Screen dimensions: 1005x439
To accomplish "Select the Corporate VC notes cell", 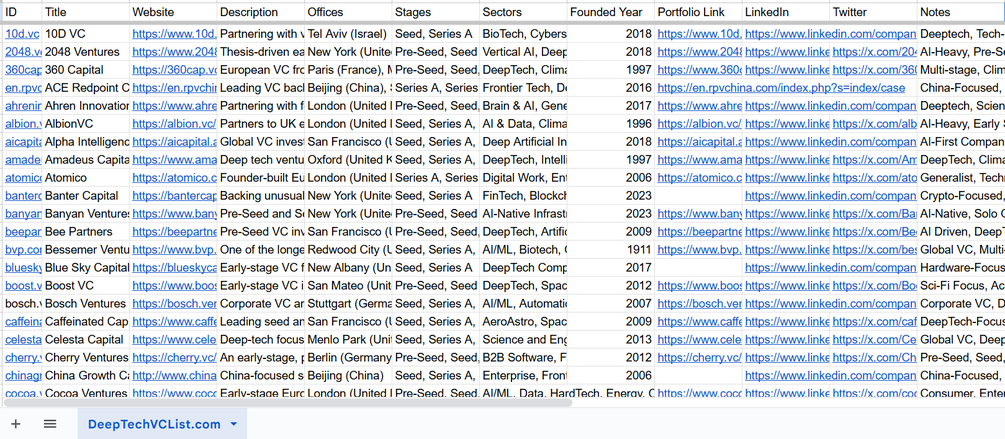I will [x=961, y=303].
